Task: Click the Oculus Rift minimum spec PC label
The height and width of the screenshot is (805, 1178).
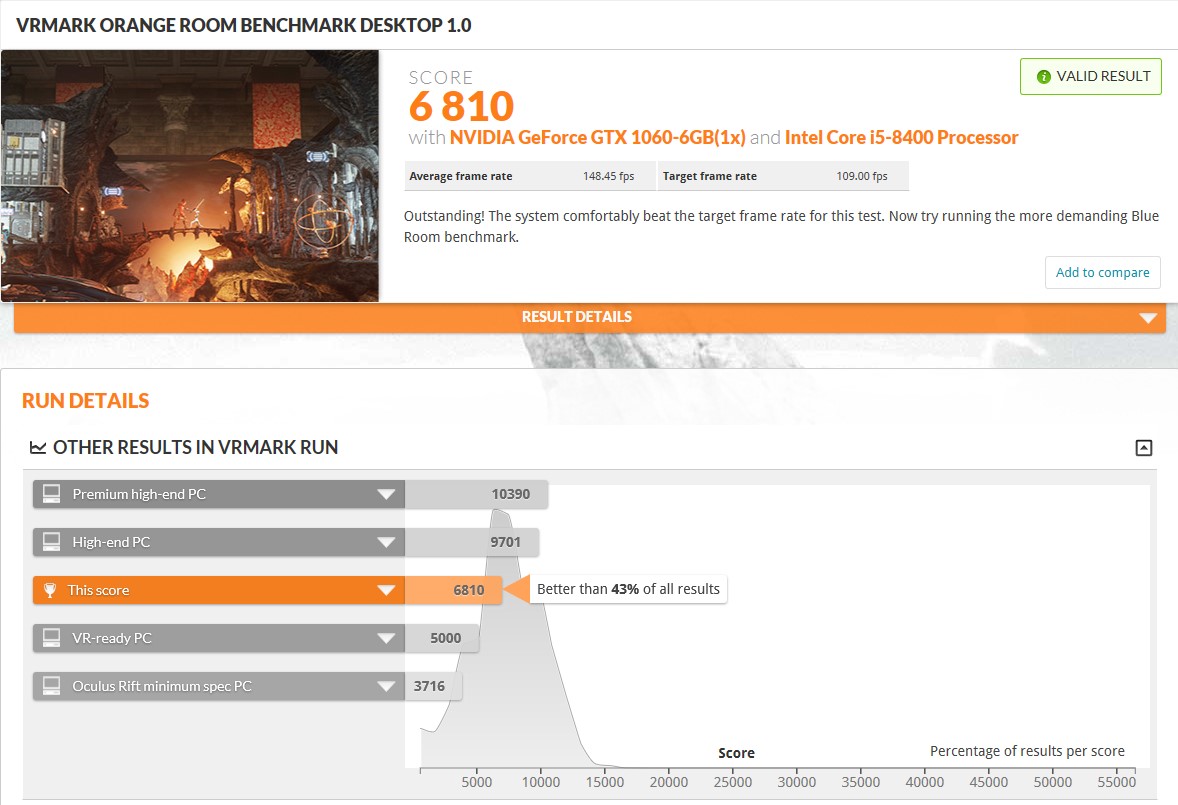Action: coord(162,686)
